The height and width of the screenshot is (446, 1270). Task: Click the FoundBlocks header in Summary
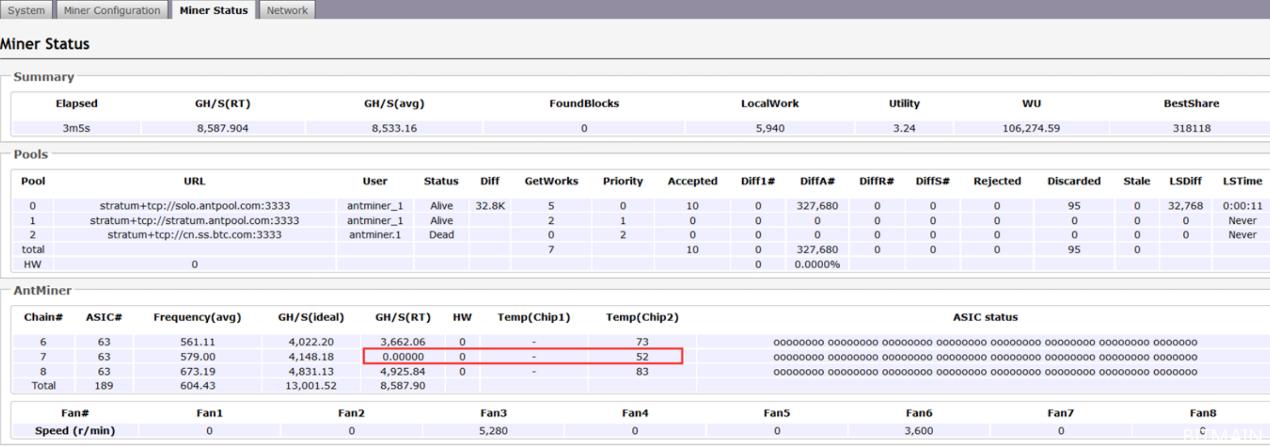pos(584,103)
